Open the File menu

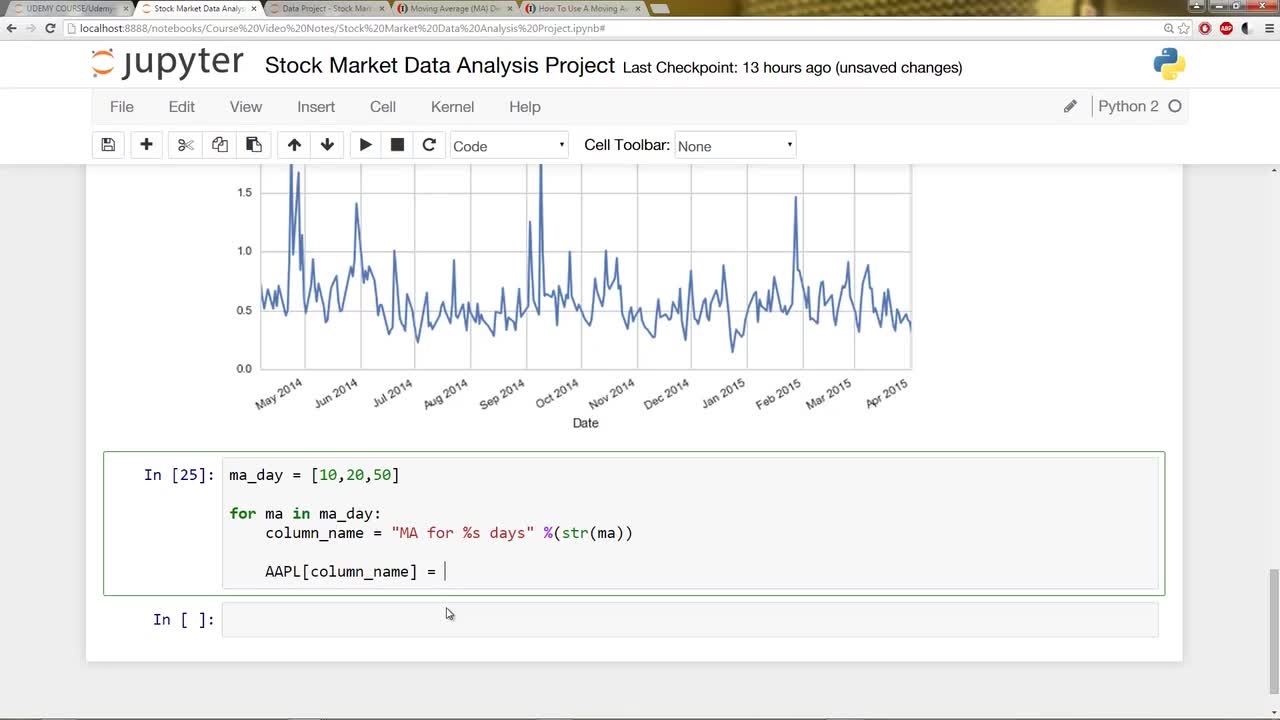tap(122, 107)
